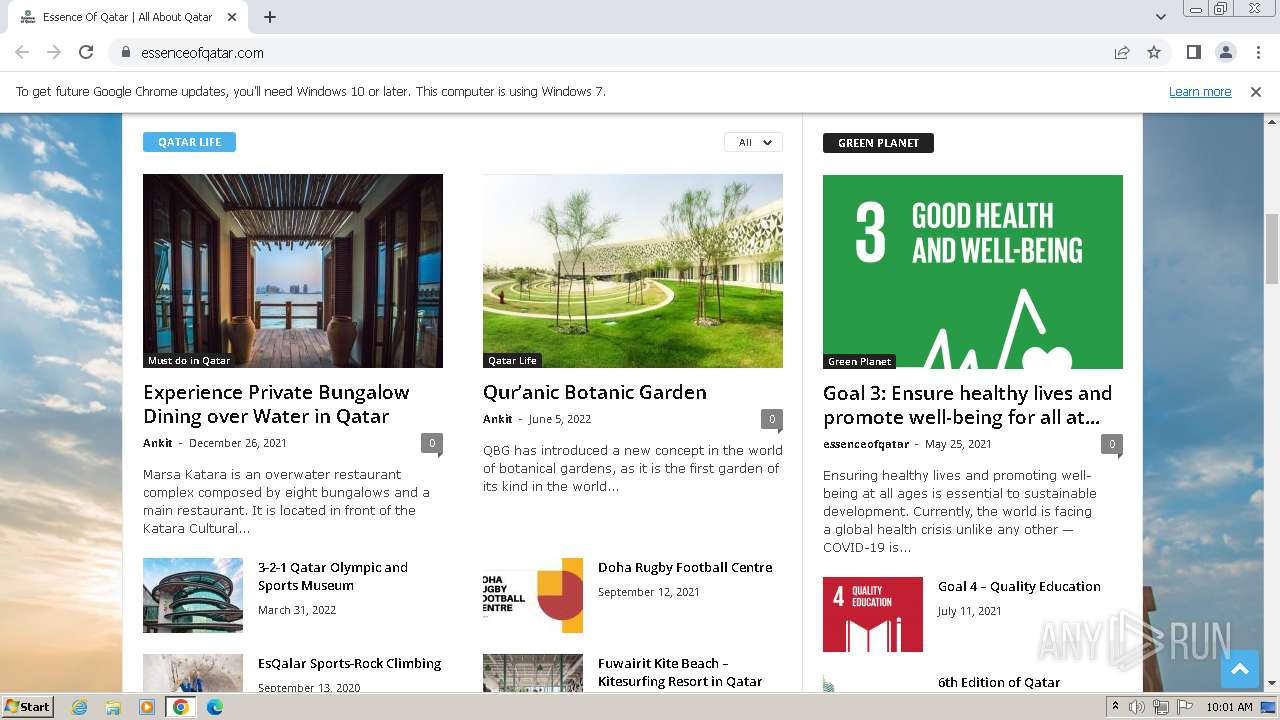The height and width of the screenshot is (720, 1280).
Task: Expand the tab search chevron
Action: (x=1160, y=17)
